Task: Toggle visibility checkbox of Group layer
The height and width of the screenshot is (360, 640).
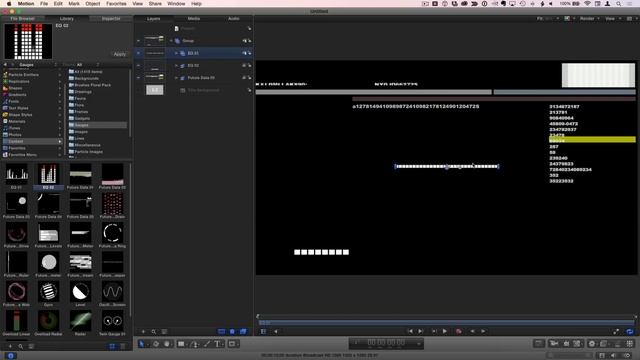Action: pos(138,41)
